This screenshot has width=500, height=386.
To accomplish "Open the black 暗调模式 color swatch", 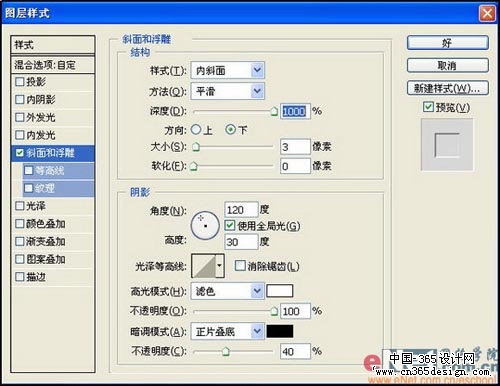I will coord(280,331).
